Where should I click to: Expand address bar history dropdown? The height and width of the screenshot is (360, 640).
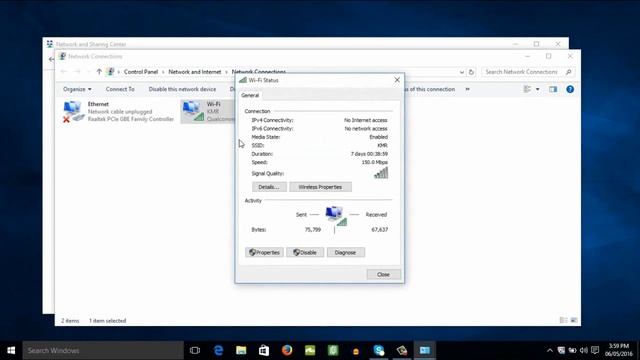(x=462, y=72)
